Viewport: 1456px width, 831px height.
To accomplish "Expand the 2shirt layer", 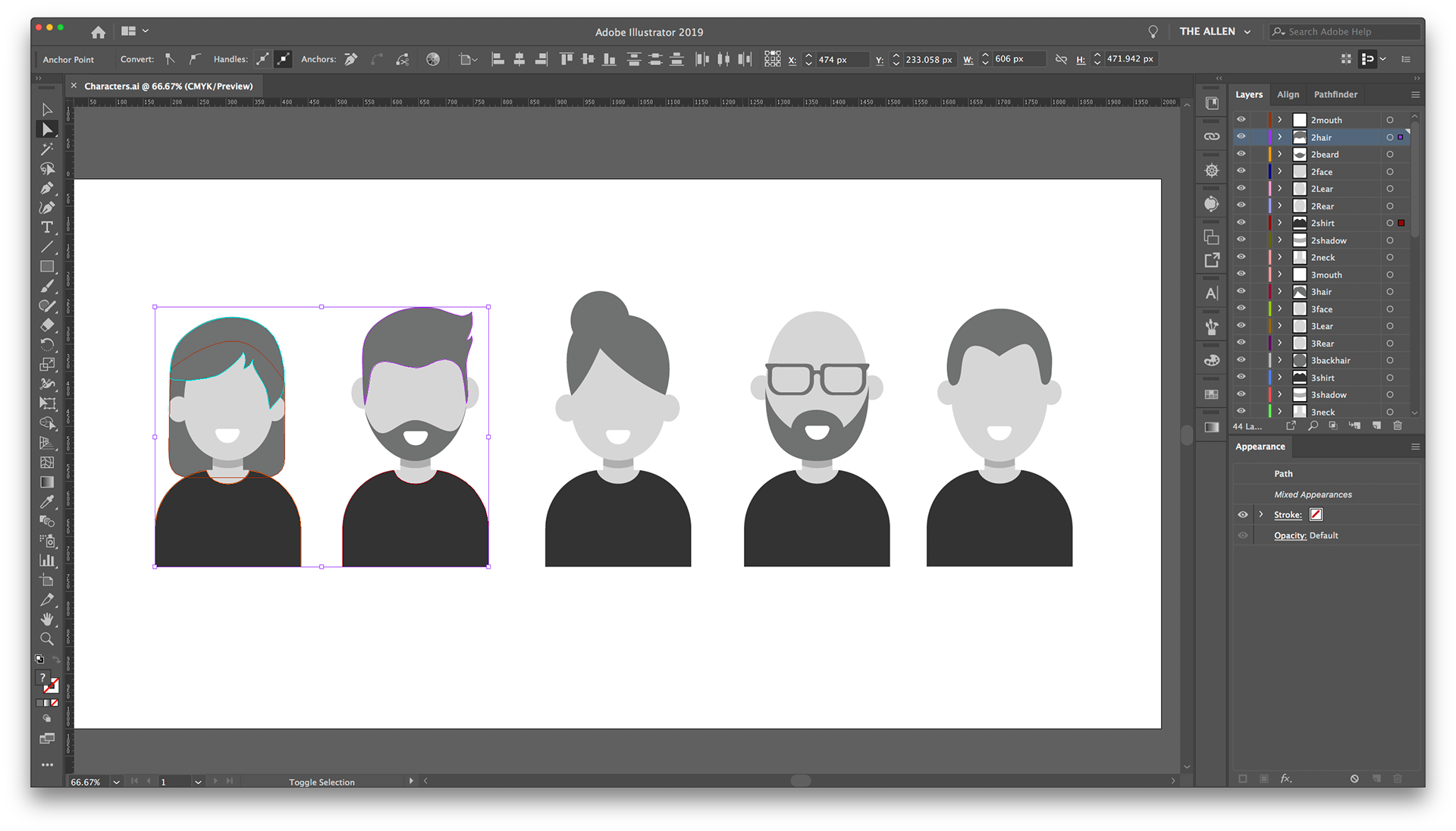I will (1280, 223).
